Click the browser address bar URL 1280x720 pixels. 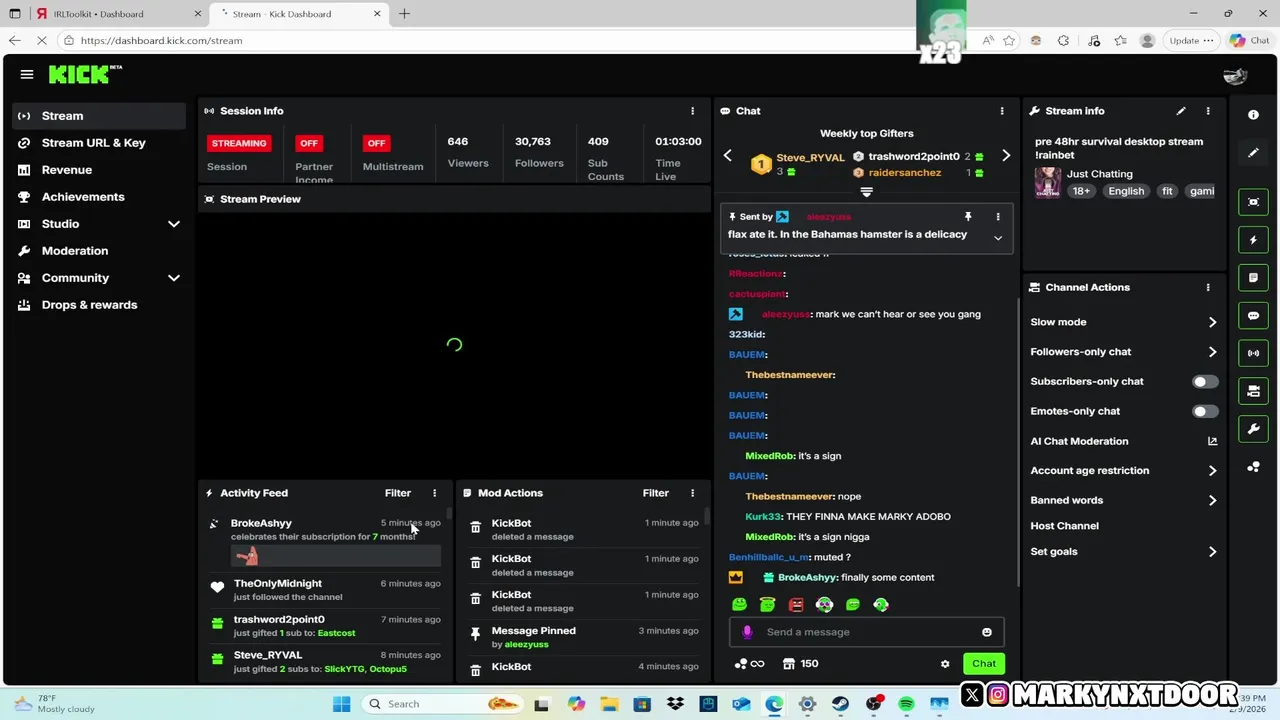[161, 41]
